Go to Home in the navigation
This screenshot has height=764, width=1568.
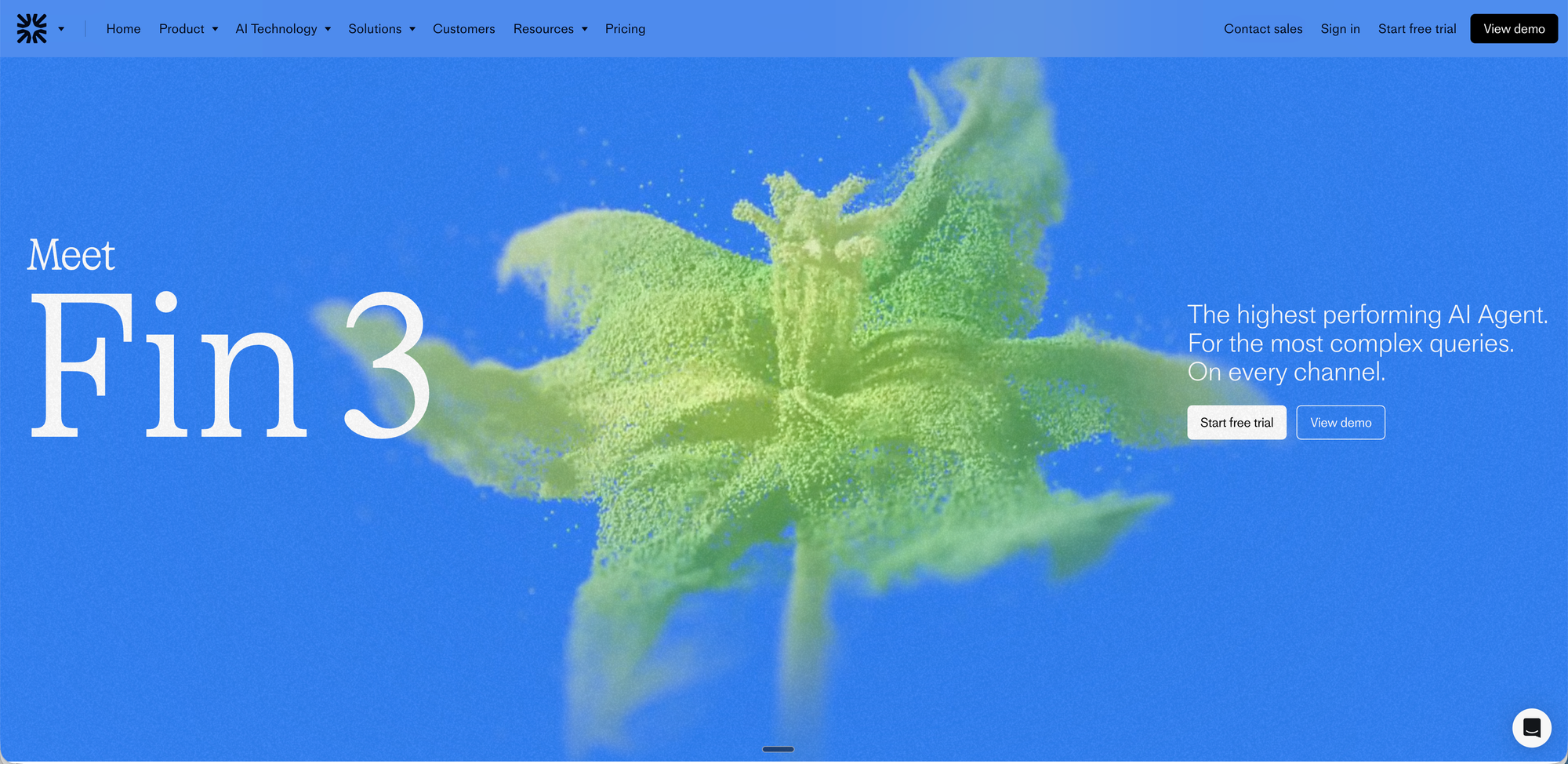124,29
